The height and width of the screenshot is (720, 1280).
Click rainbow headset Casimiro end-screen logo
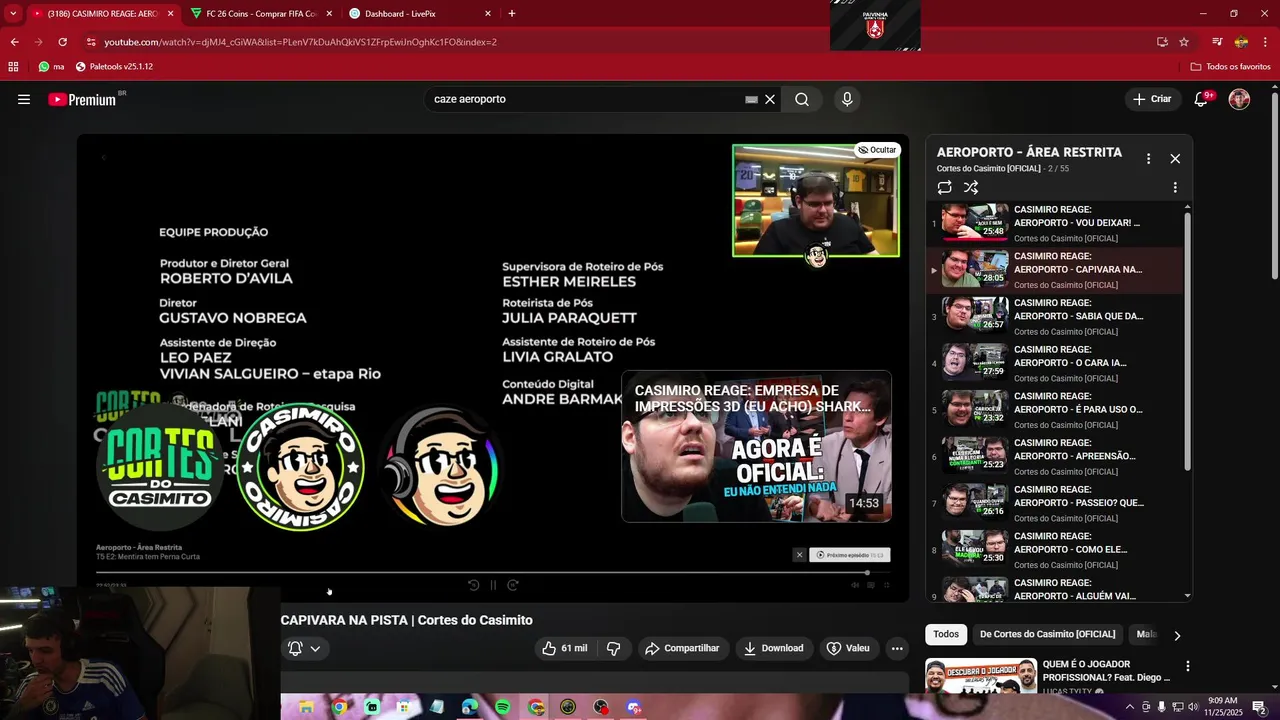[x=441, y=466]
